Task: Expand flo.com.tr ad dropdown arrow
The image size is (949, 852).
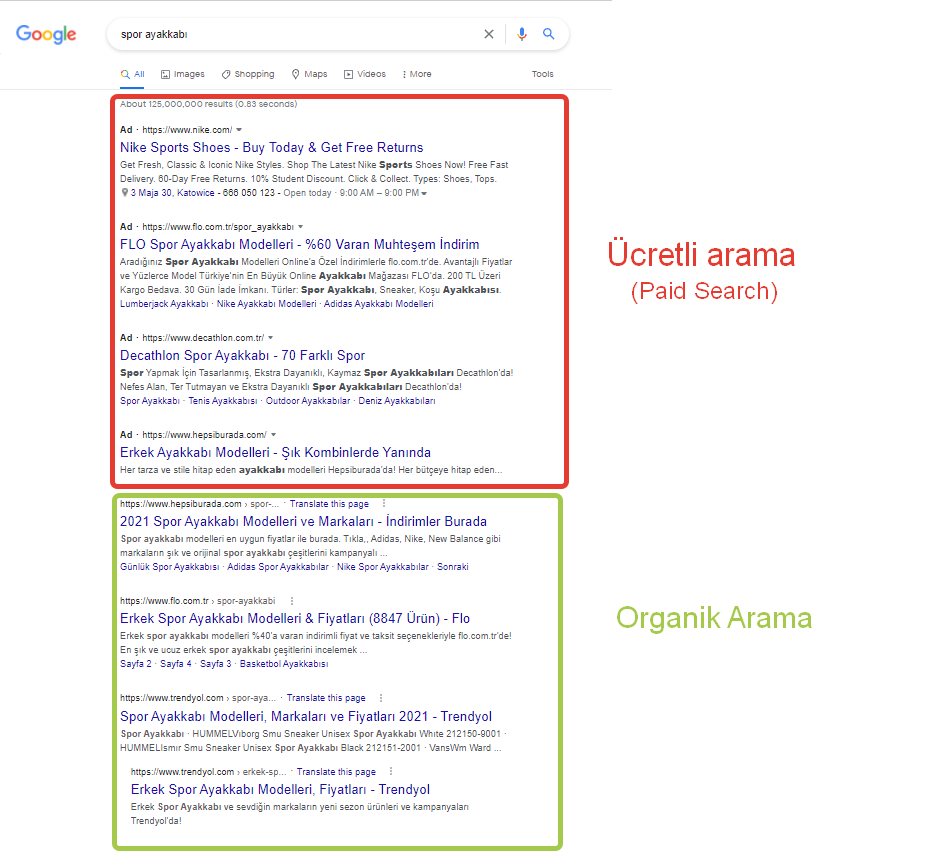Action: click(300, 226)
